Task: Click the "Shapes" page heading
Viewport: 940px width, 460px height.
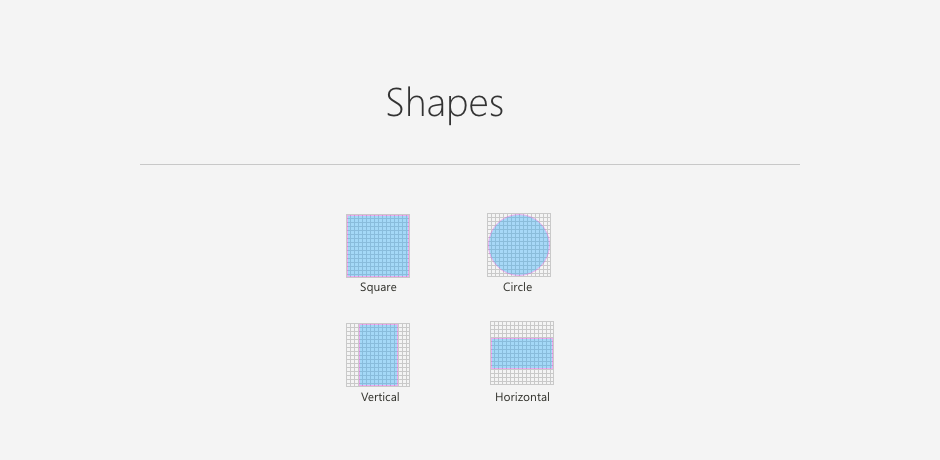Action: [445, 103]
